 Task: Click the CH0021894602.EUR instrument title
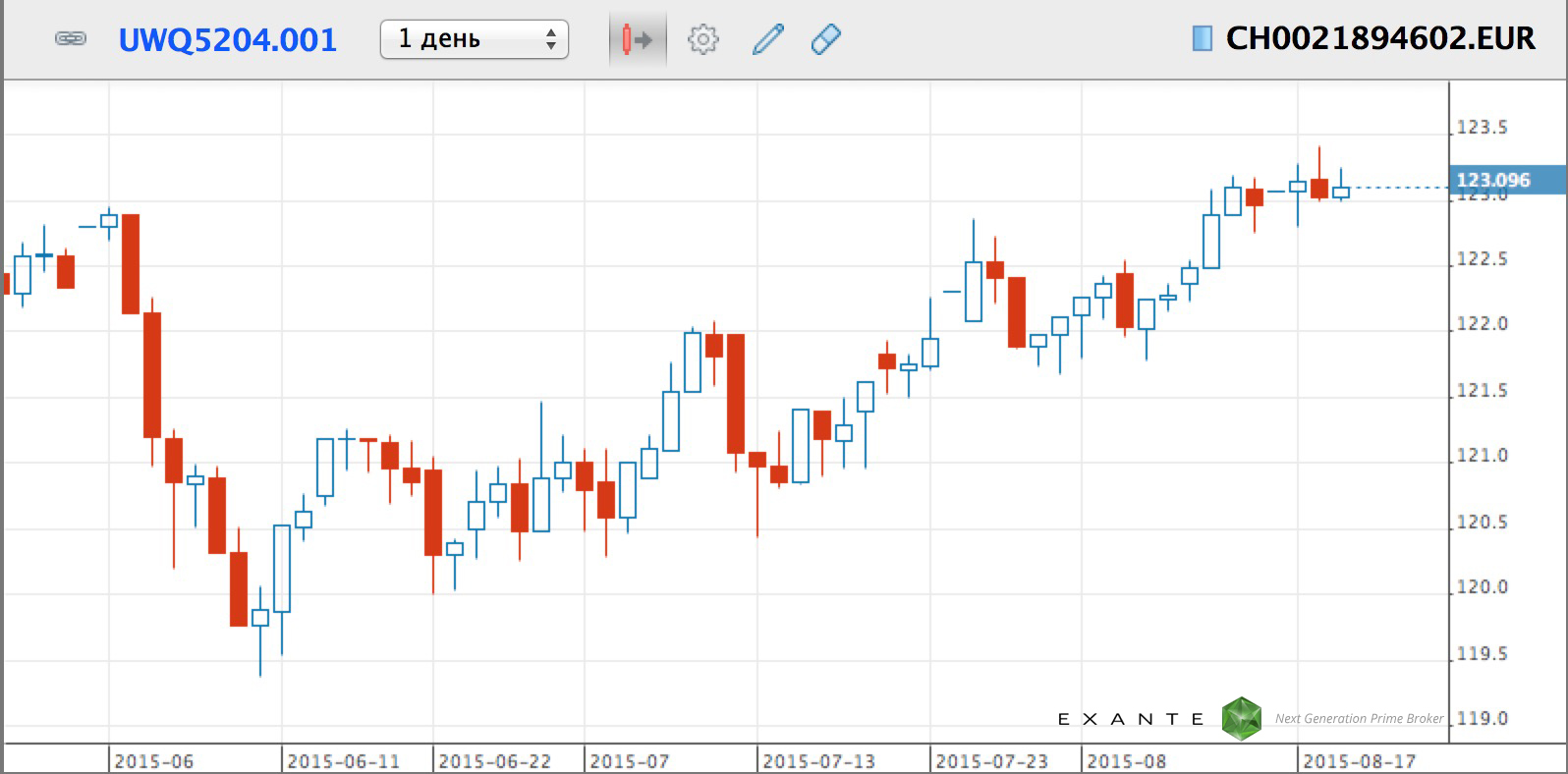click(1379, 38)
